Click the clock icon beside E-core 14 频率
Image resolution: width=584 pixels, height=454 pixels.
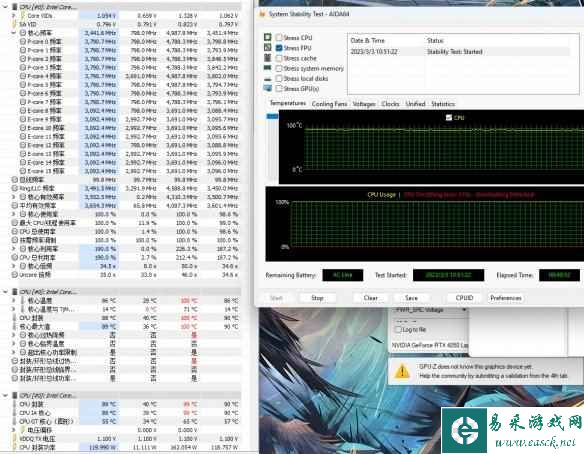(x=23, y=162)
